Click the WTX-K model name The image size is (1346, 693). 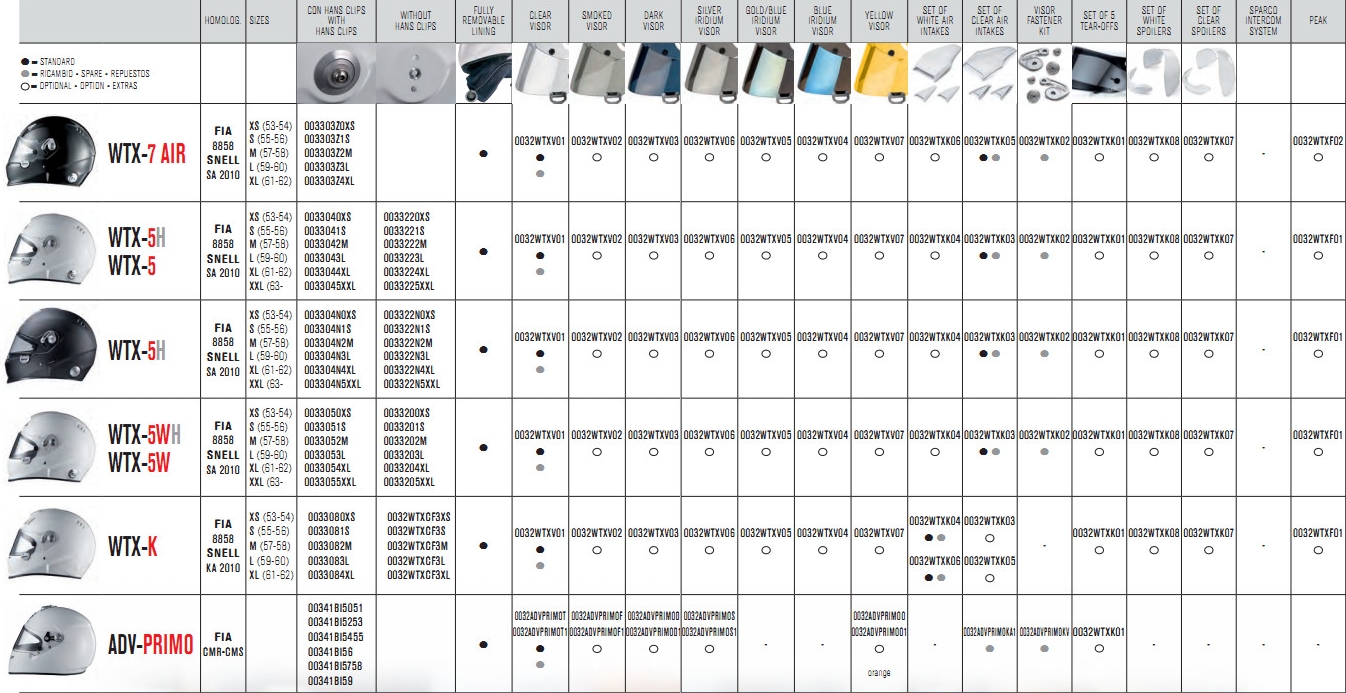click(x=133, y=547)
